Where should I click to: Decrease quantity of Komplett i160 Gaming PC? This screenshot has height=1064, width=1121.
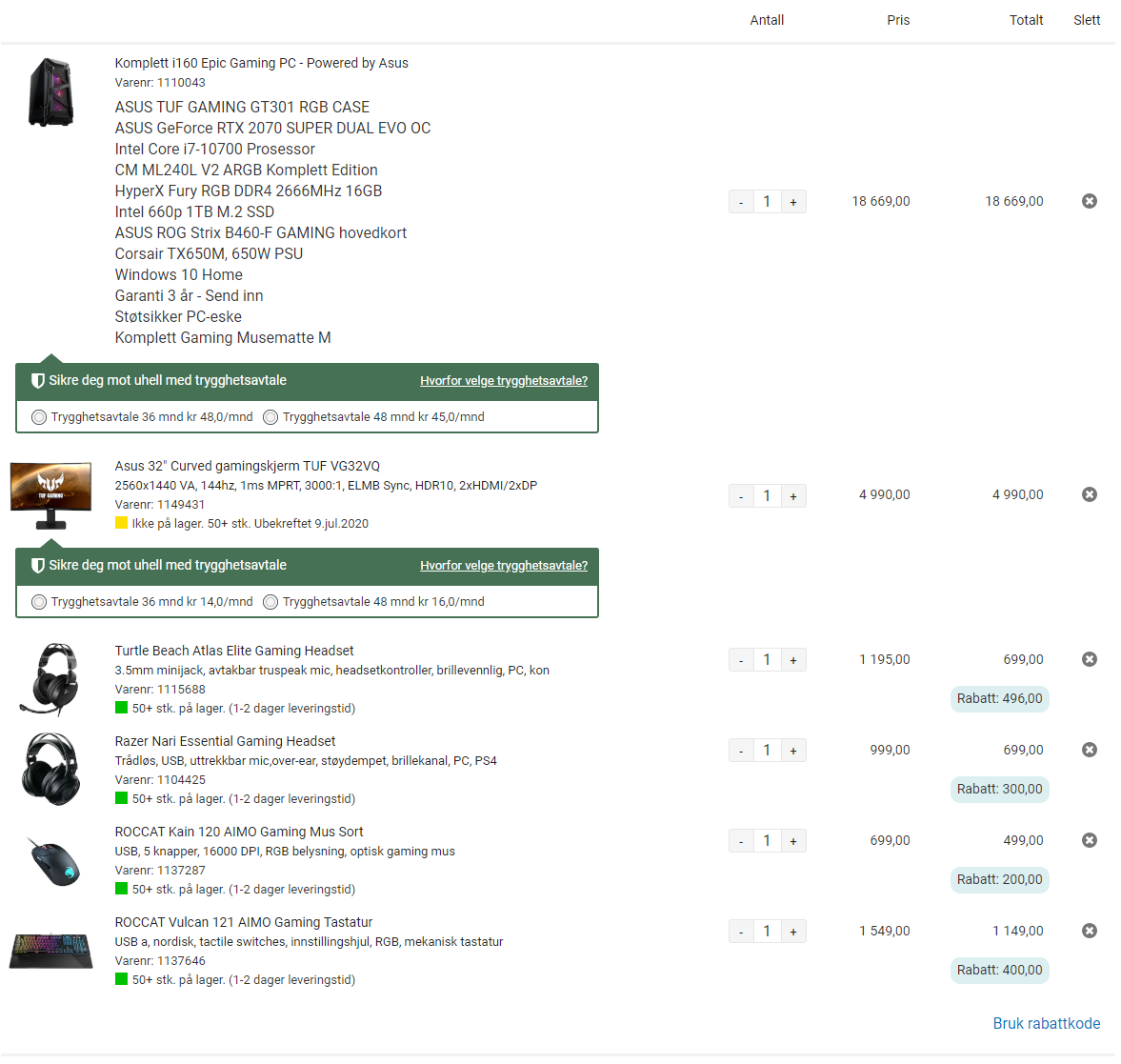coord(741,202)
